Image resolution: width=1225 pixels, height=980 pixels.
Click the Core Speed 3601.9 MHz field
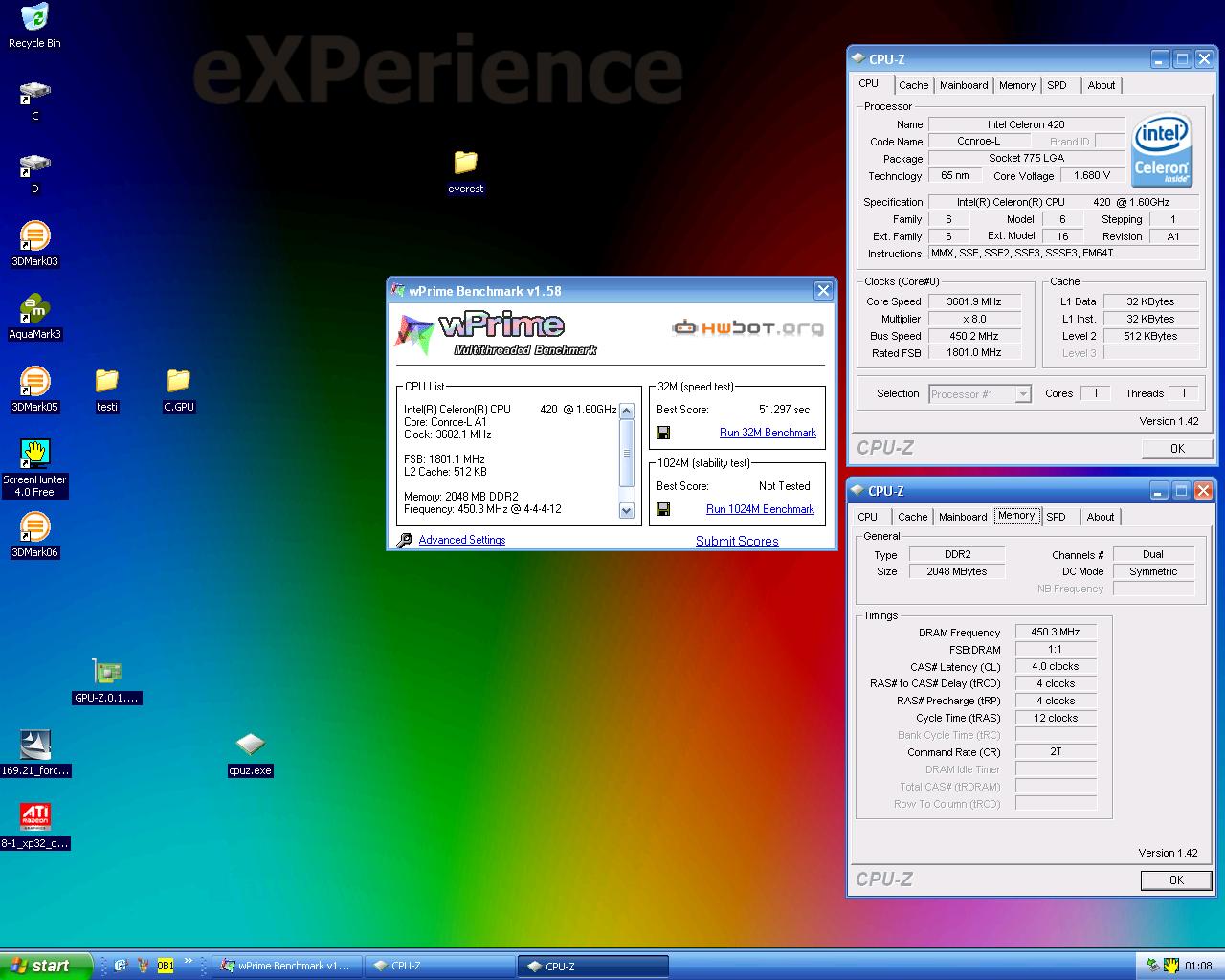tap(973, 301)
